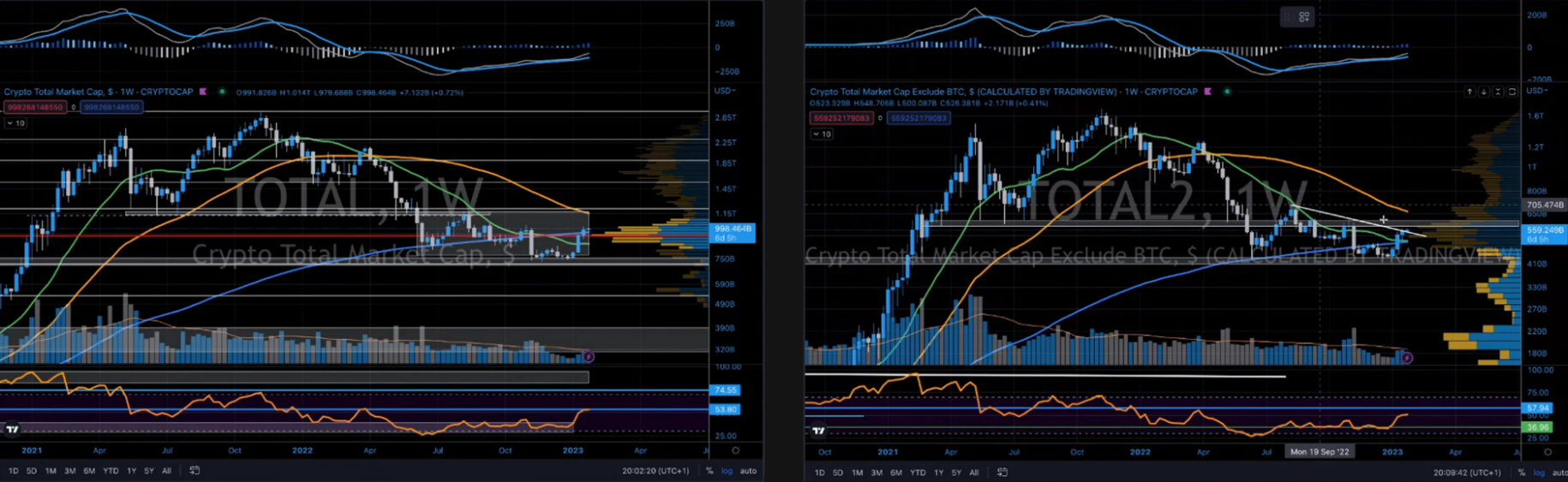Viewport: 1568px width, 482px height.
Task: Expand the collapsed indicators list on left chart
Action: click(x=15, y=123)
